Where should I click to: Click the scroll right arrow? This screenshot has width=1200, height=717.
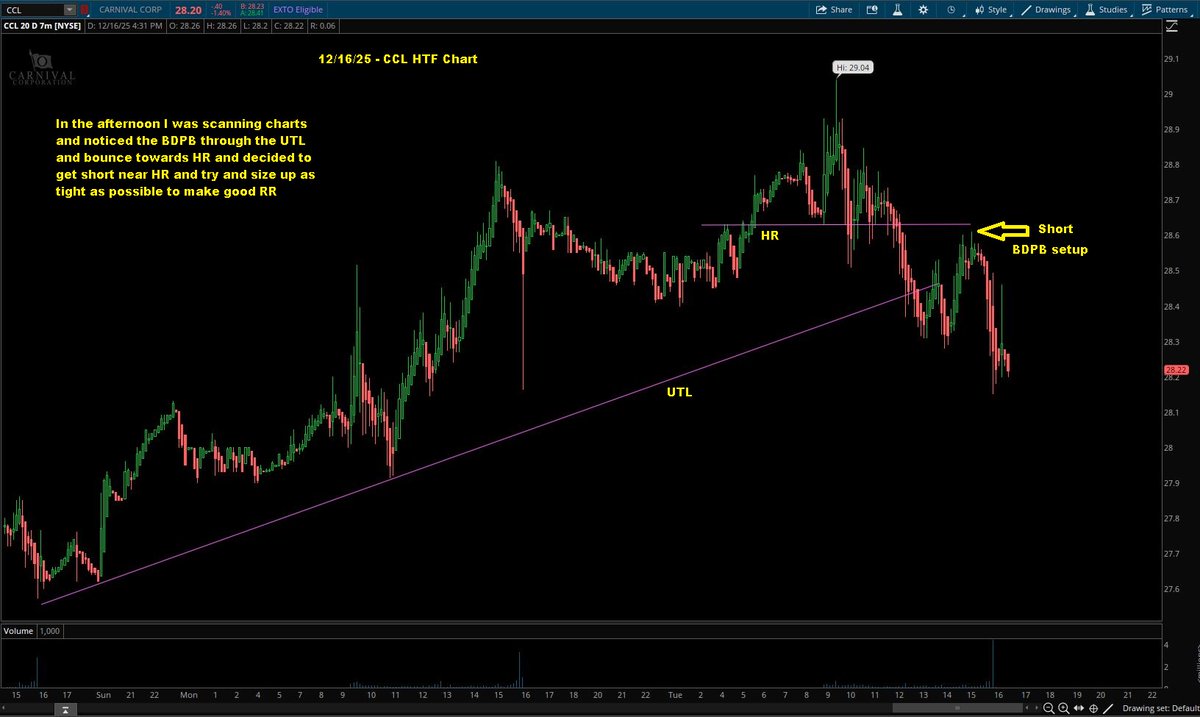tap(1036, 708)
